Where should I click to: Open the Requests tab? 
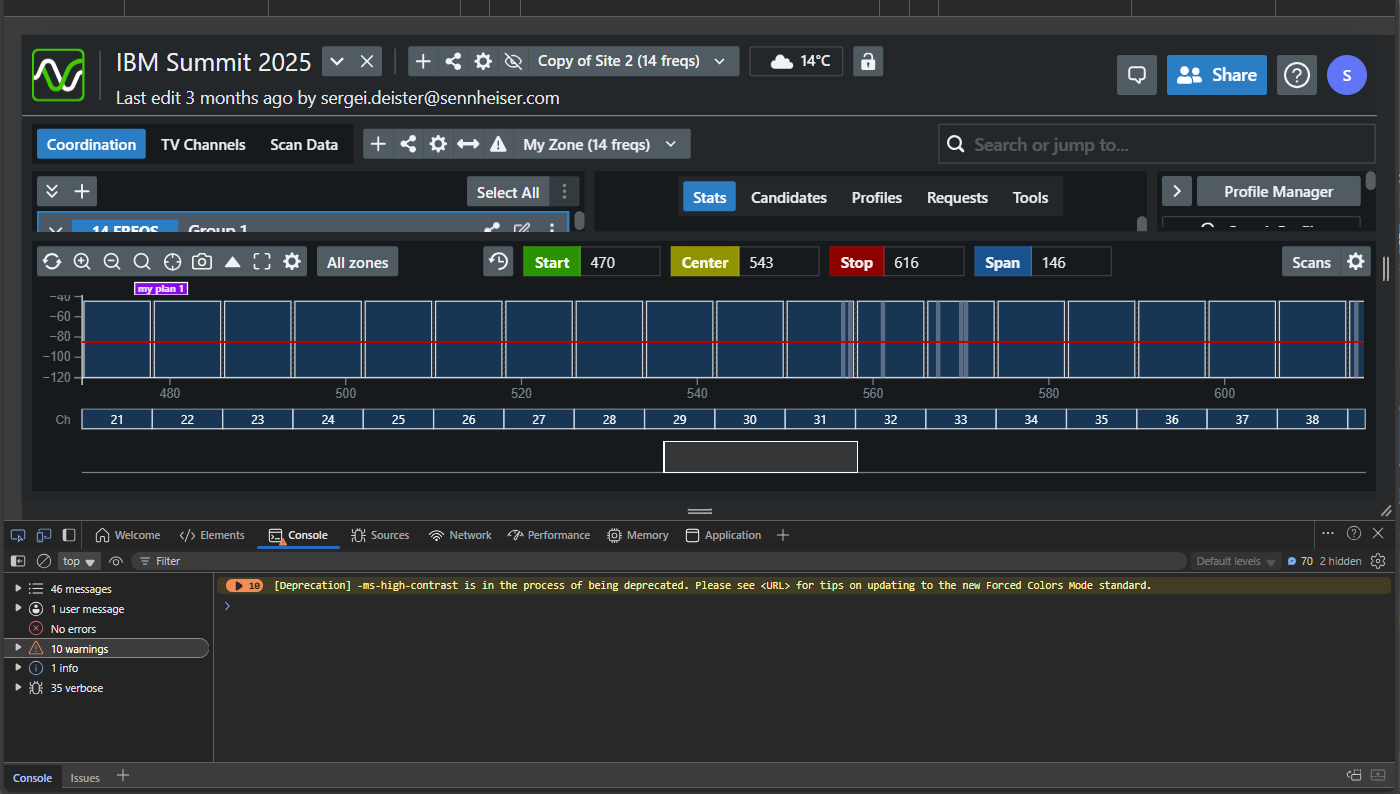957,197
